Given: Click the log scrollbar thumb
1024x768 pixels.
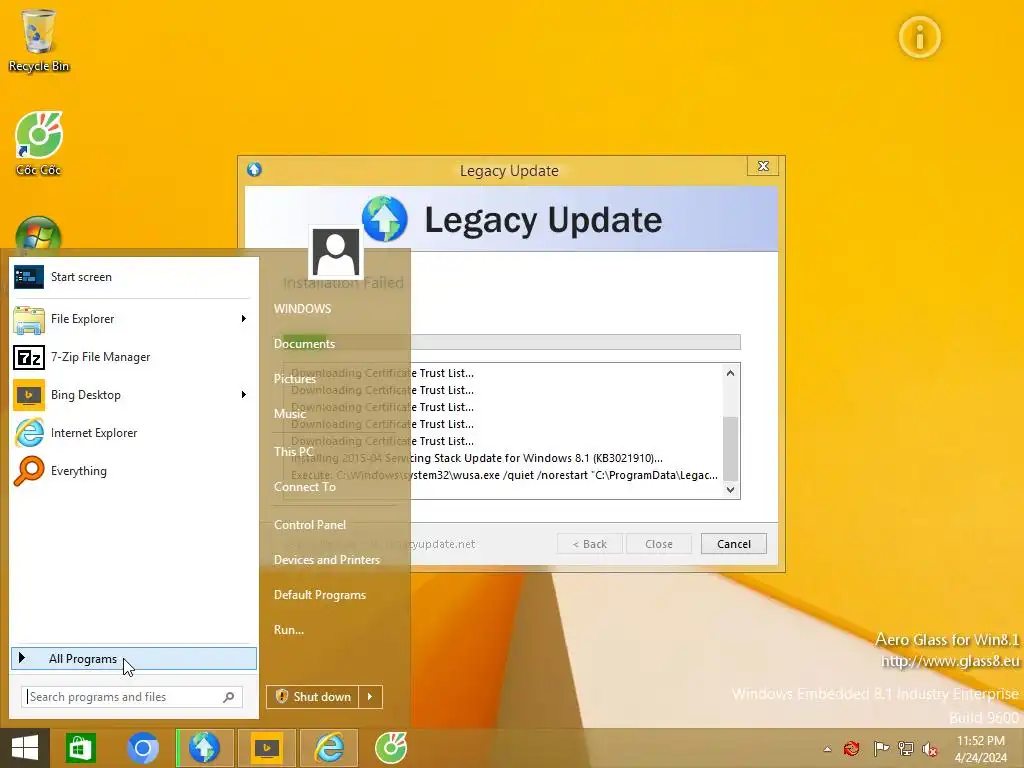Looking at the screenshot, I should coord(730,449).
